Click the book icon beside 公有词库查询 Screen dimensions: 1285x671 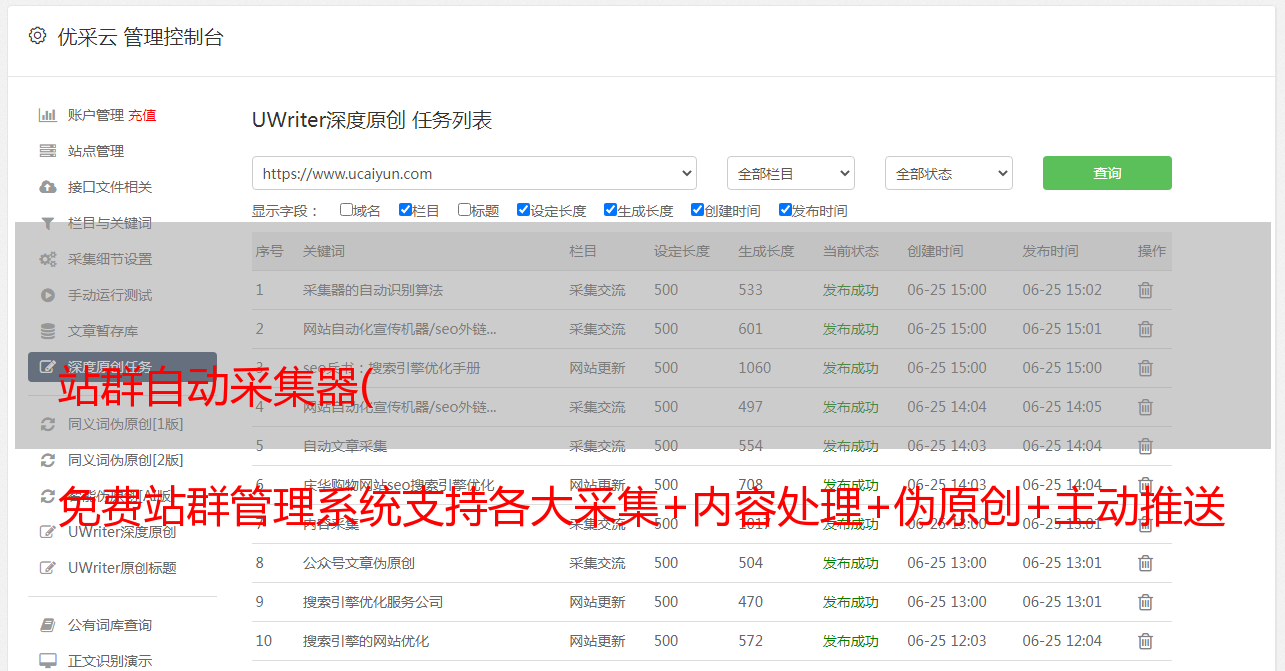(x=47, y=625)
